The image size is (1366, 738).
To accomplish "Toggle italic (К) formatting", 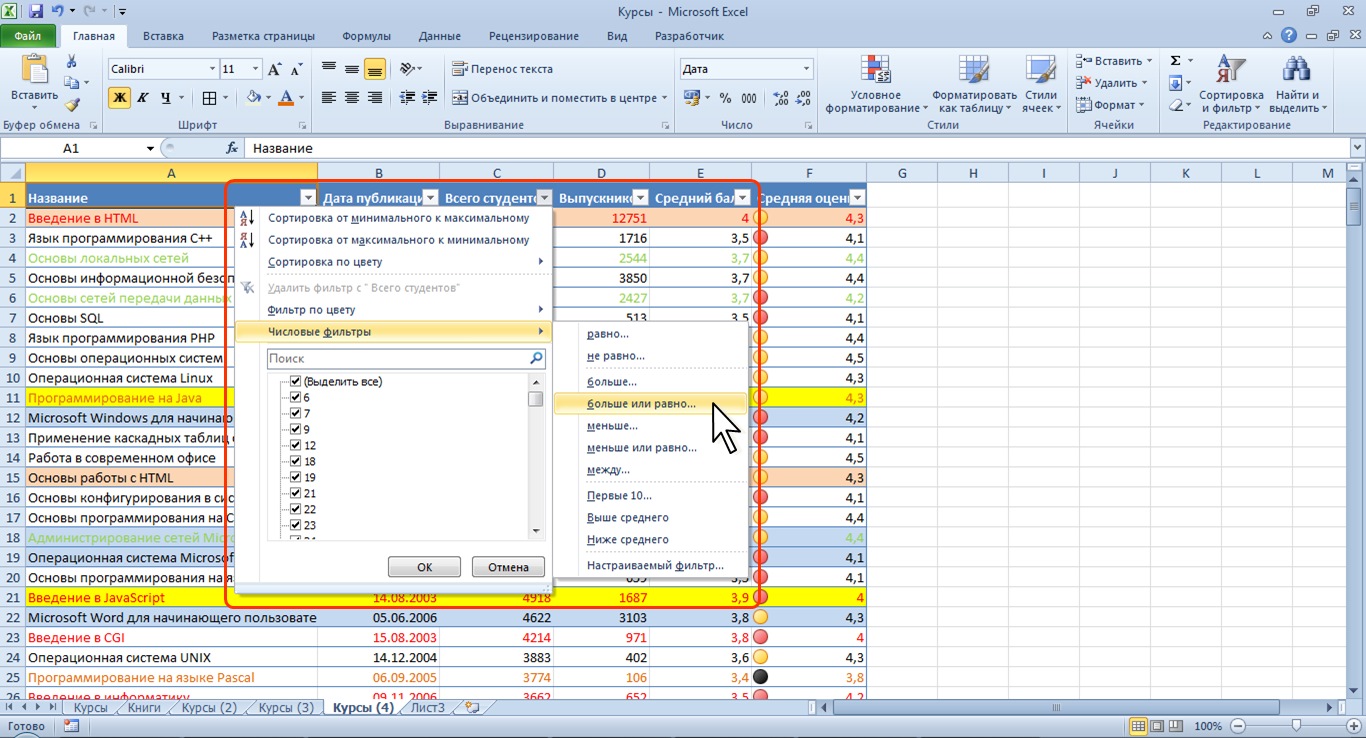I will click(142, 98).
